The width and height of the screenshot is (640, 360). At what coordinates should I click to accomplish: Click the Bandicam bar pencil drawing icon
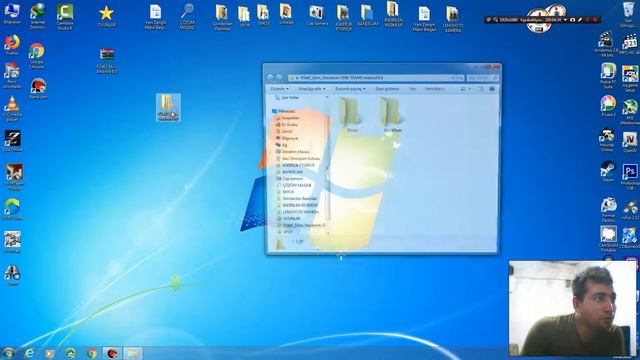(580, 20)
